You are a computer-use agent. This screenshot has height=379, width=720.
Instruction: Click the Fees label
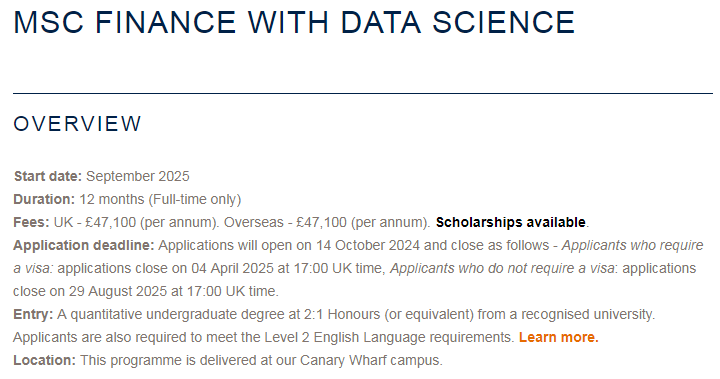[x=31, y=222]
